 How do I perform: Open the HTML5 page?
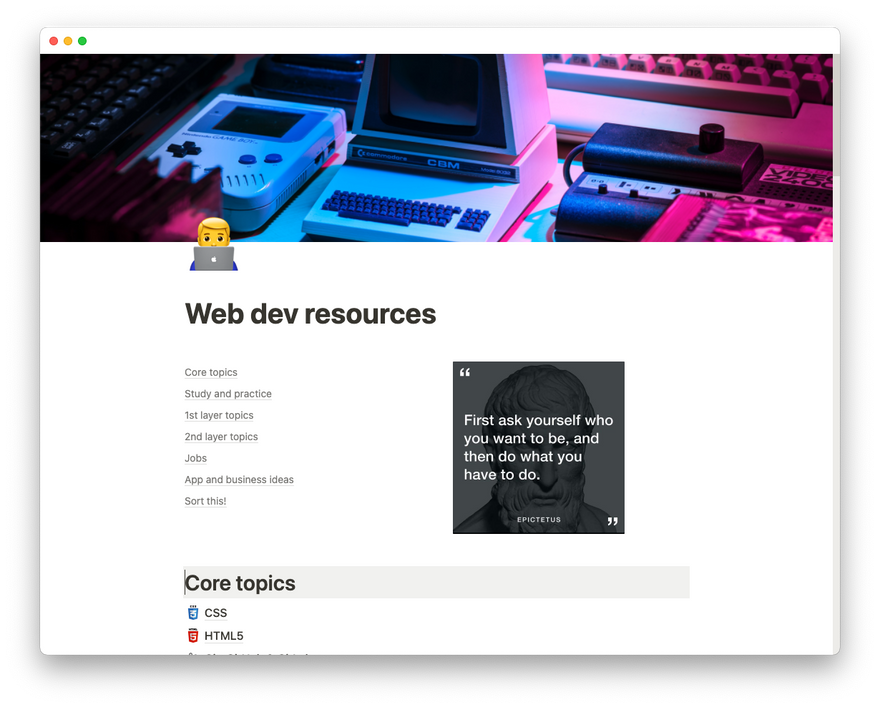pyautogui.click(x=224, y=636)
